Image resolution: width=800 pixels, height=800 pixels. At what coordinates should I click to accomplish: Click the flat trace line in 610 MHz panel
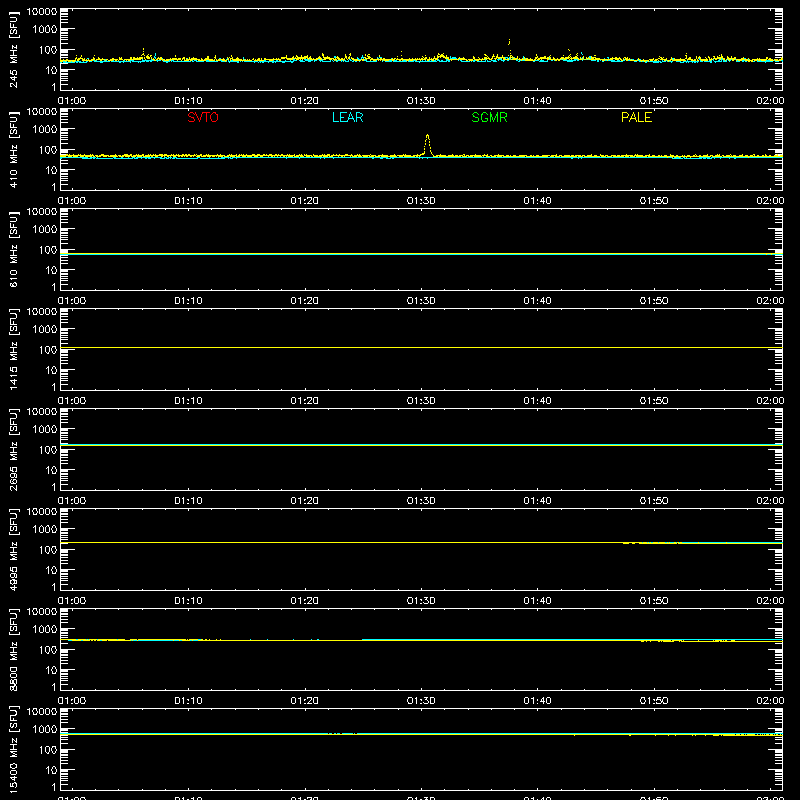click(421, 254)
